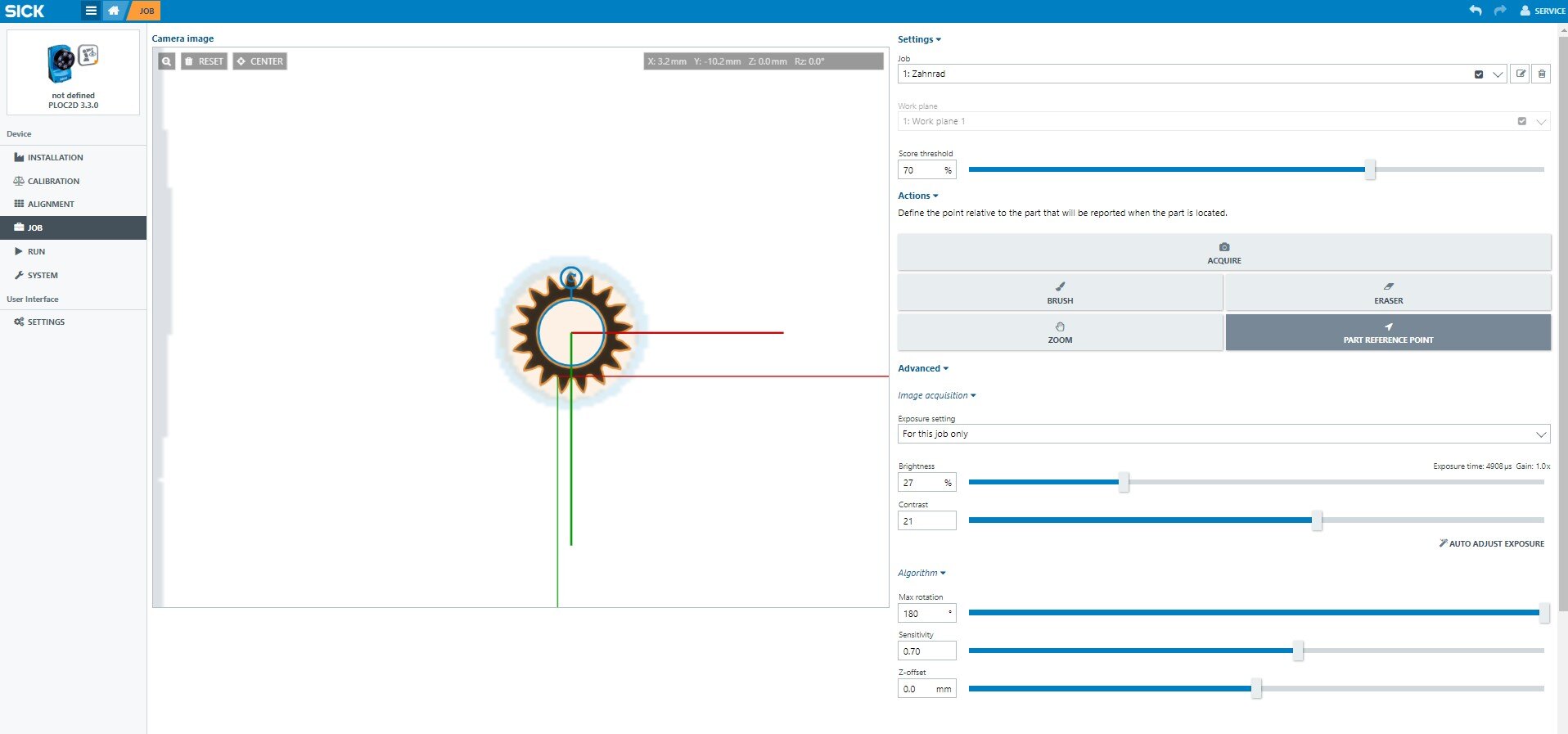
Task: Open the hamburger menu in the header
Action: point(91,11)
